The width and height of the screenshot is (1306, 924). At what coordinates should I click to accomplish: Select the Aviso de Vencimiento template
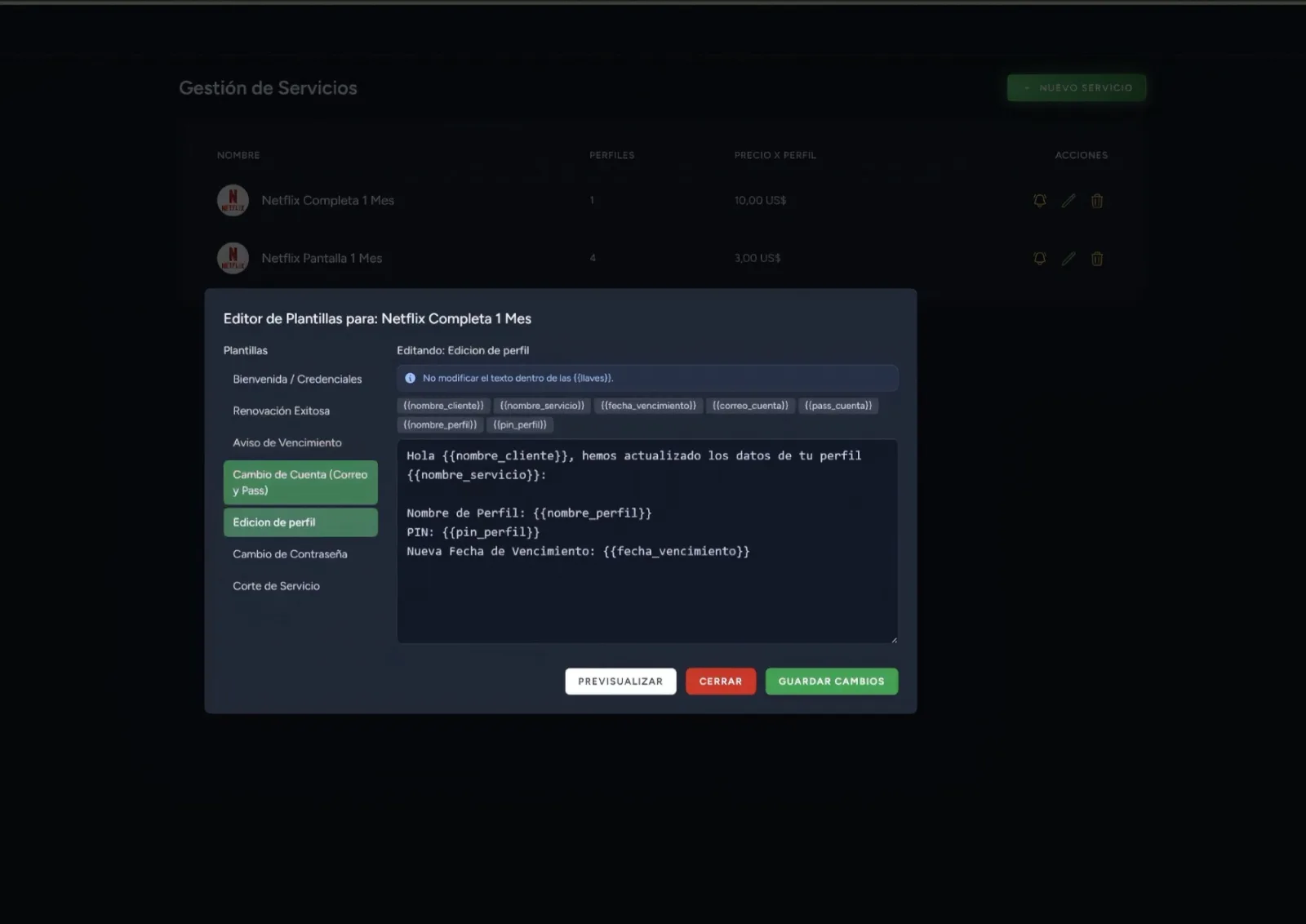click(x=300, y=442)
